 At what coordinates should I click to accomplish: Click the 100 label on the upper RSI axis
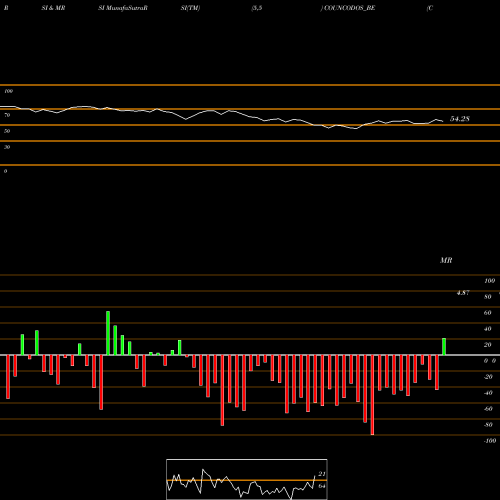8,91
